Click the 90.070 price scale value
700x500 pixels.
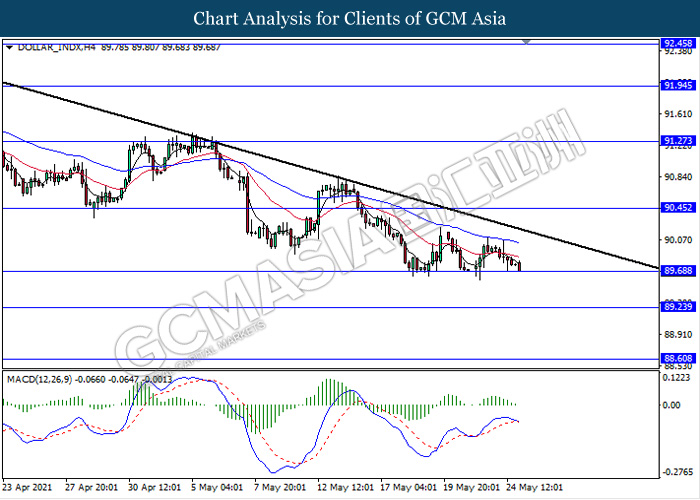click(x=678, y=240)
